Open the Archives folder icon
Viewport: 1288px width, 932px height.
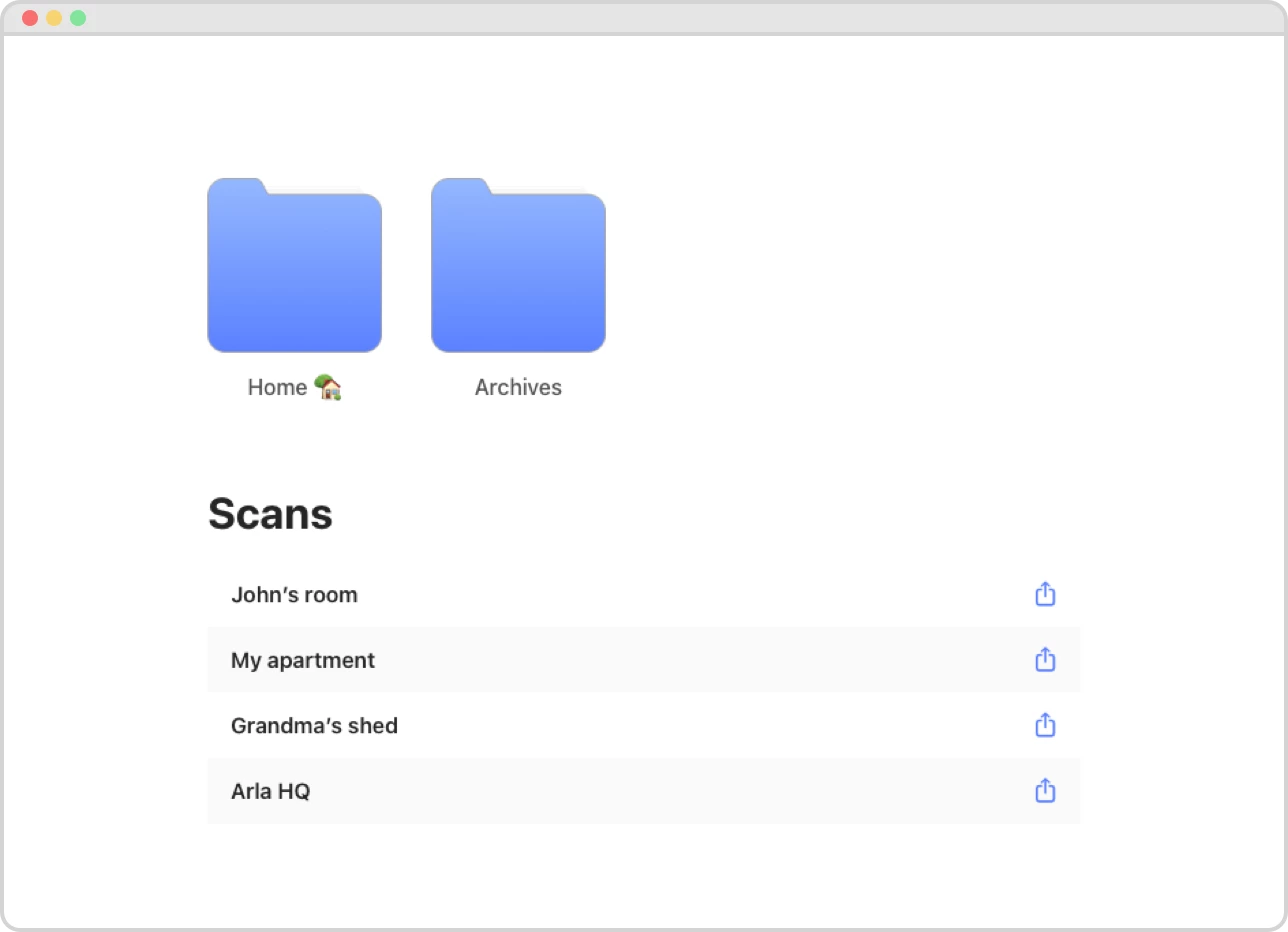pyautogui.click(x=518, y=266)
